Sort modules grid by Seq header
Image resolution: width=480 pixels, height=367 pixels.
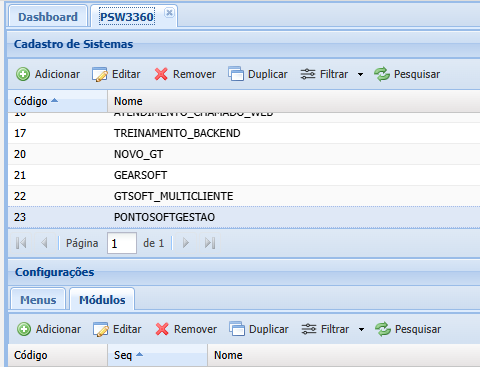[157, 355]
